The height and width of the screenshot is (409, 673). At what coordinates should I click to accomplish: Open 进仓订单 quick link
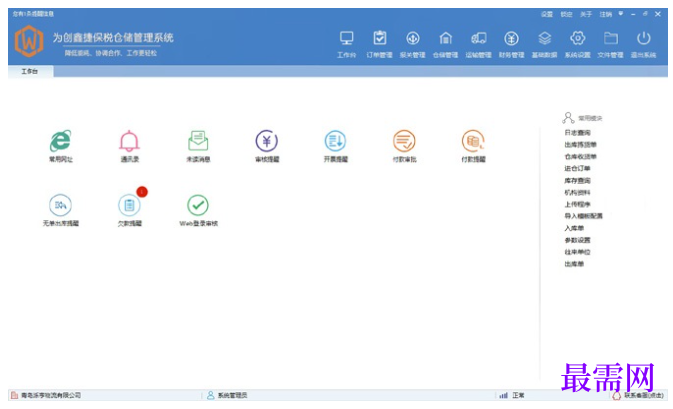pos(577,168)
